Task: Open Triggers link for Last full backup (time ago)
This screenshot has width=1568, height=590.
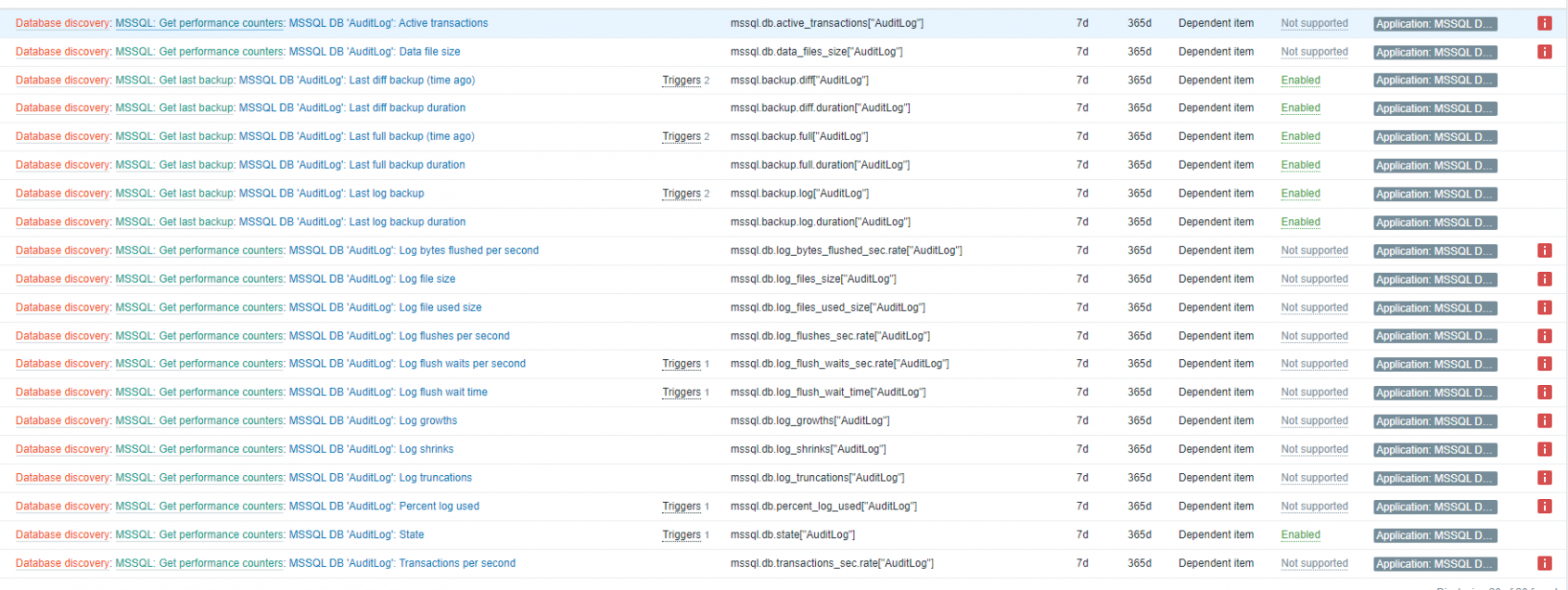Action: point(682,136)
